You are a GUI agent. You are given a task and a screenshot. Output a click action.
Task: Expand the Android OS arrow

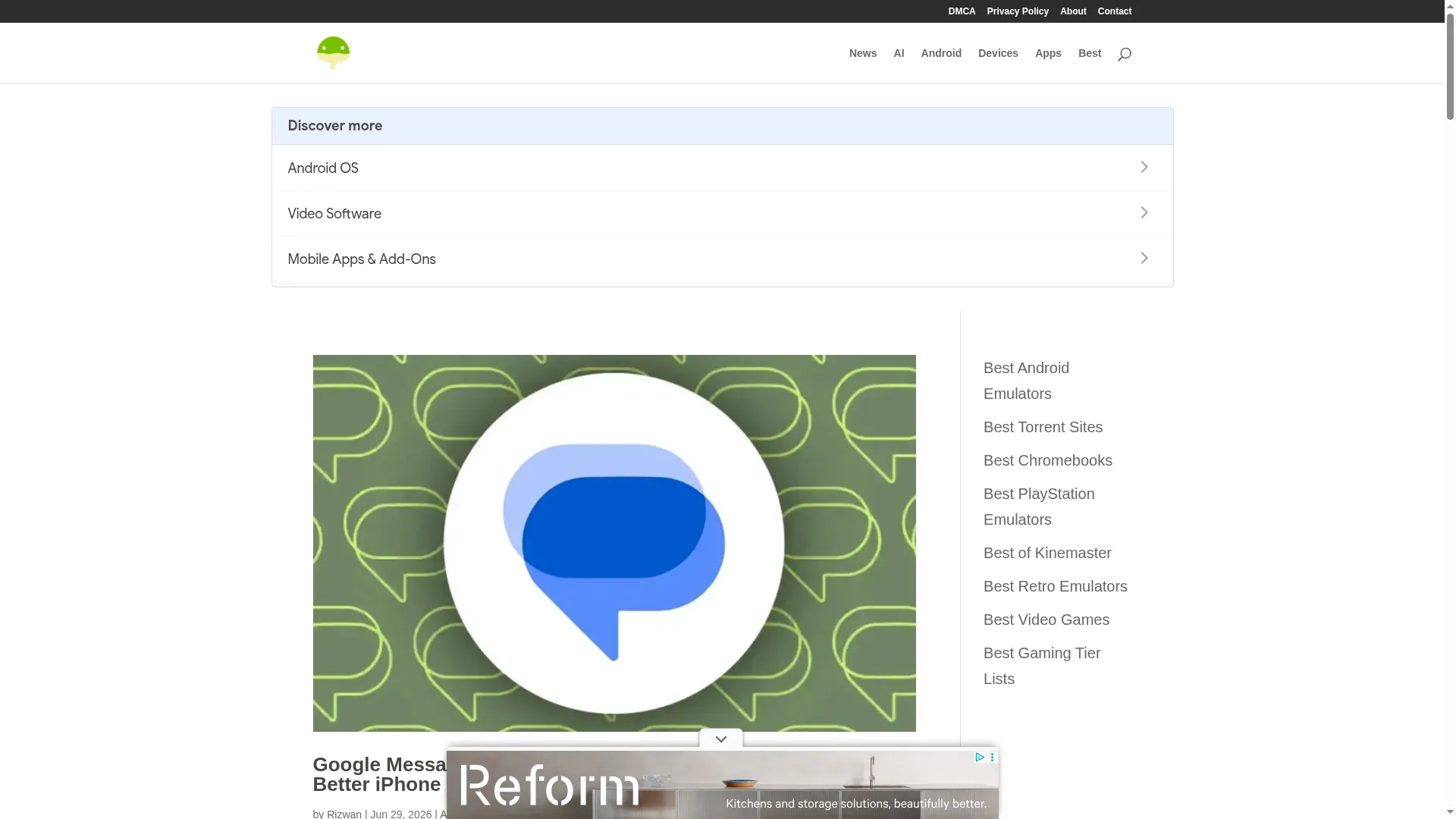click(x=1144, y=167)
